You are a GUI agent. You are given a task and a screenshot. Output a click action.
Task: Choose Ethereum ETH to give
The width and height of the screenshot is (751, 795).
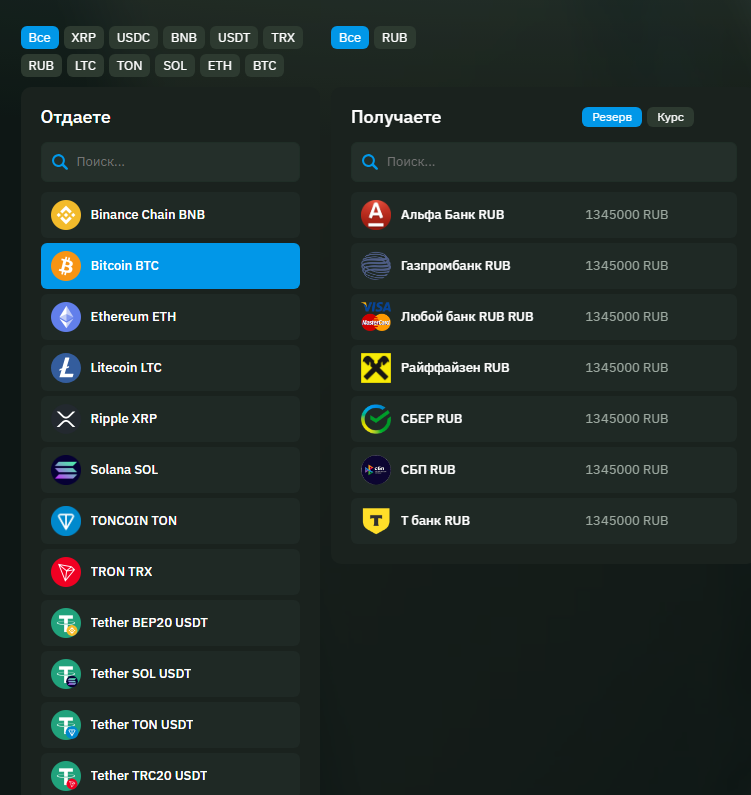170,317
